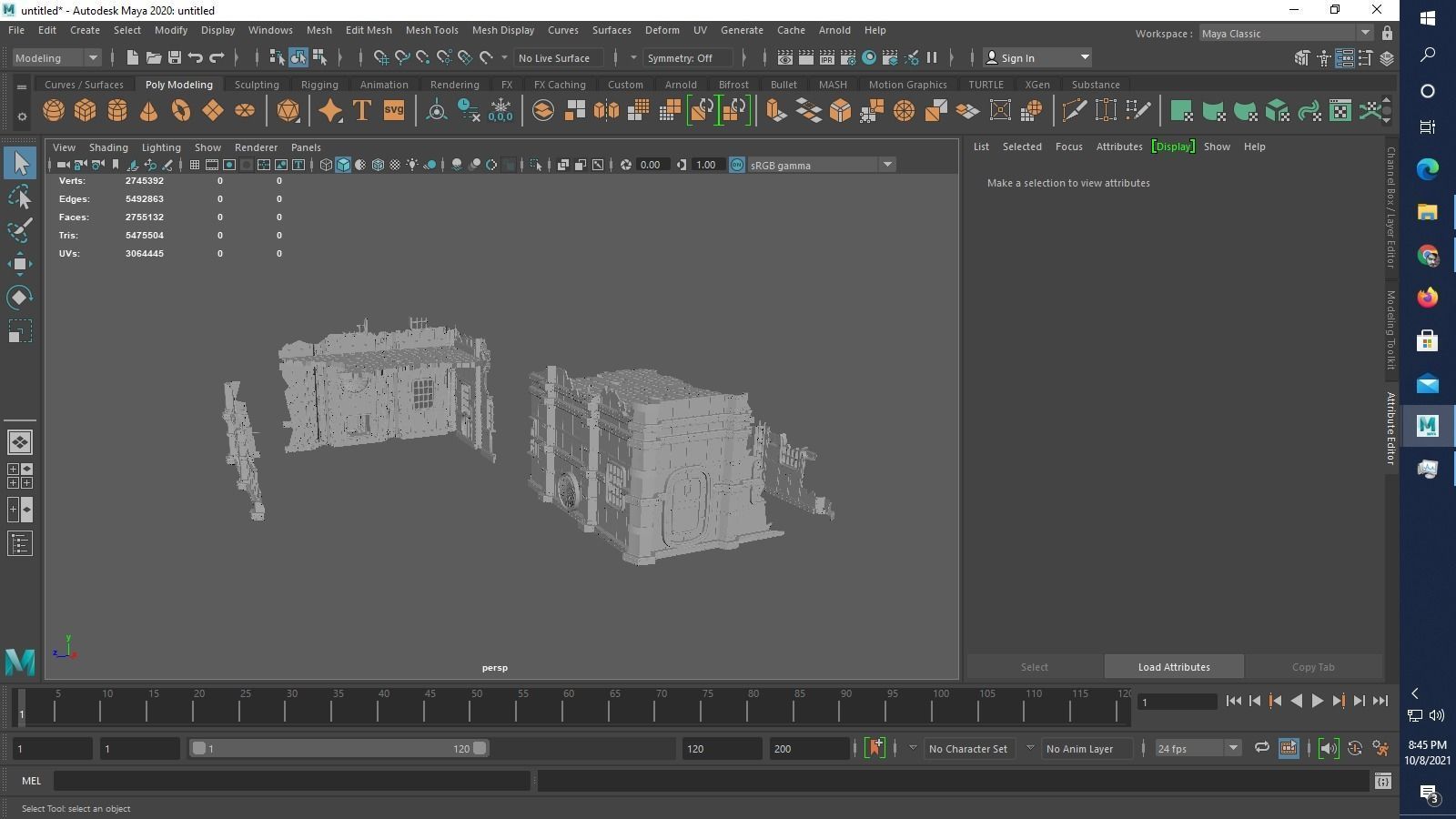1456x819 pixels.
Task: Open Maya from Windows taskbar
Action: tap(1427, 425)
